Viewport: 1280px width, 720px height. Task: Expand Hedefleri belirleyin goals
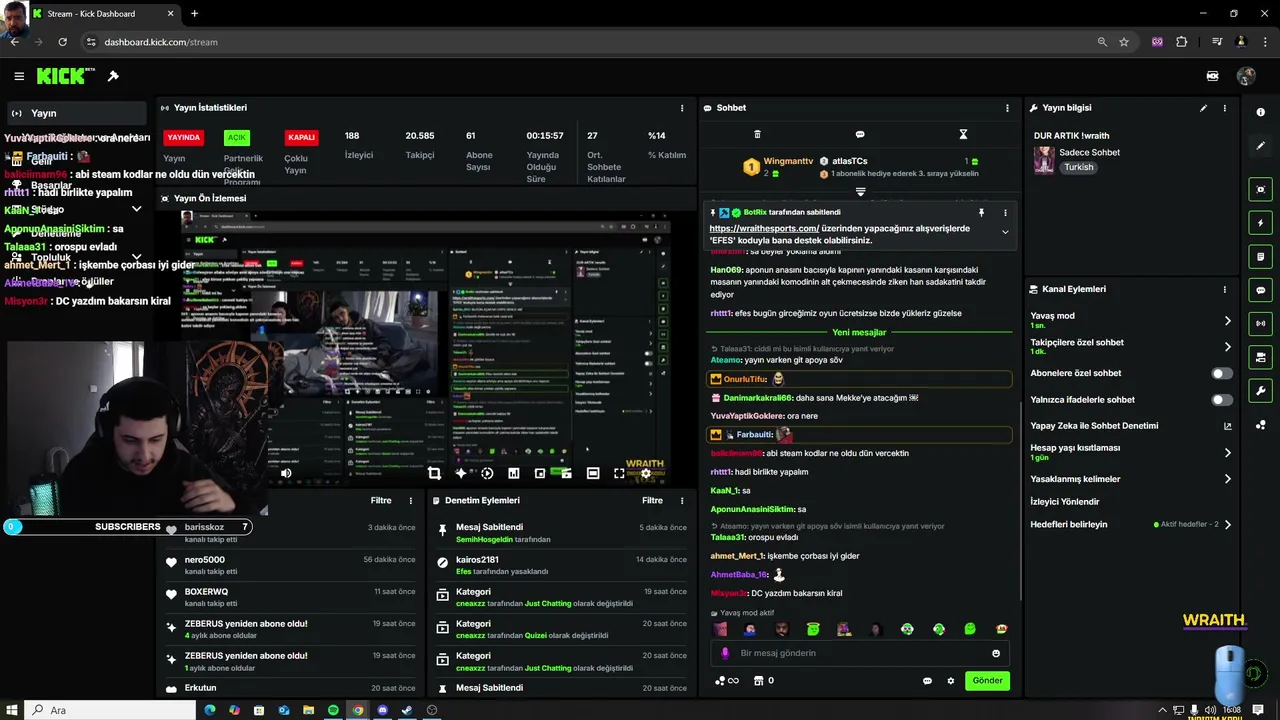[1228, 524]
